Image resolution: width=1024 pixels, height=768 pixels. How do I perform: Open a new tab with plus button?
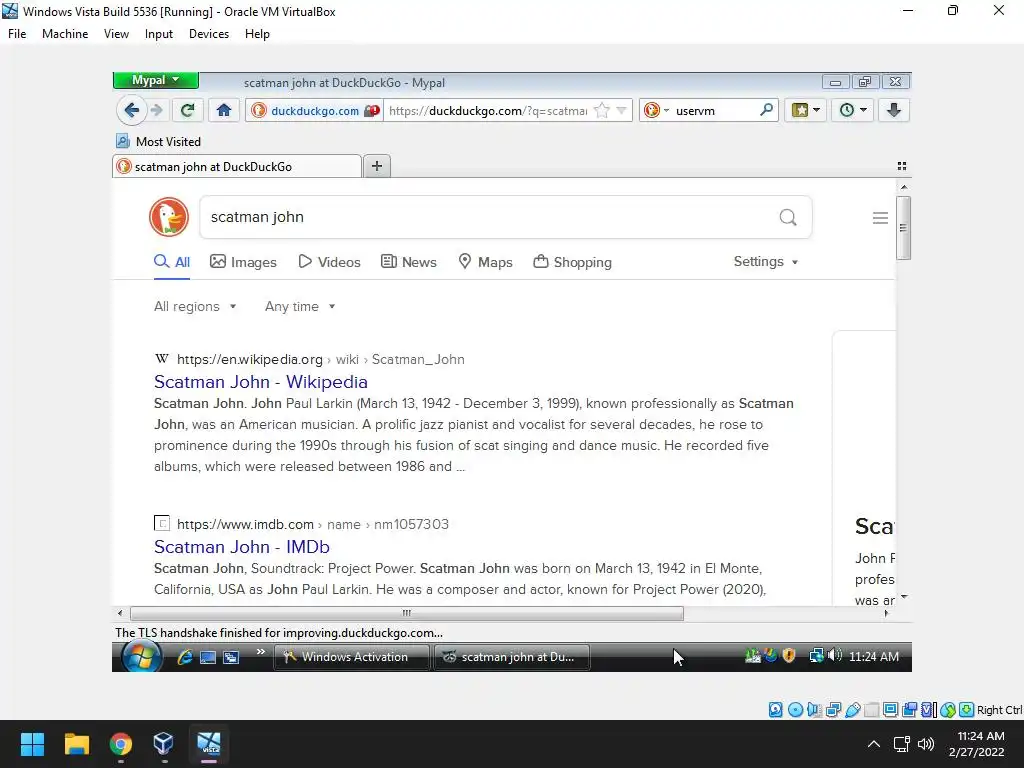[377, 166]
